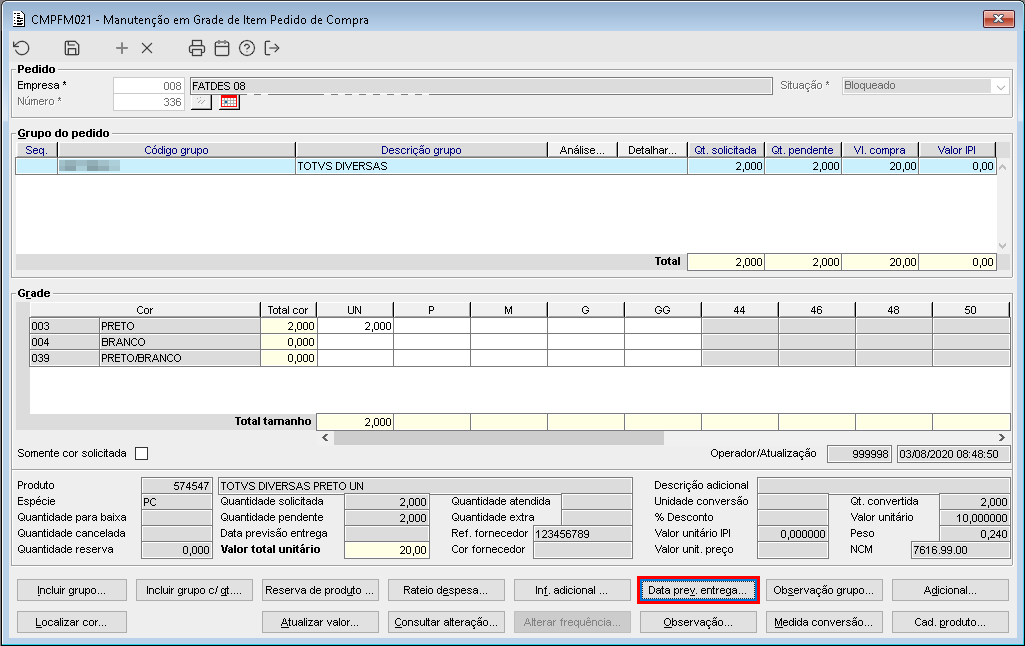The width and height of the screenshot is (1025, 646).
Task: Click the P size cell of the BRANCO row
Action: click(431, 342)
